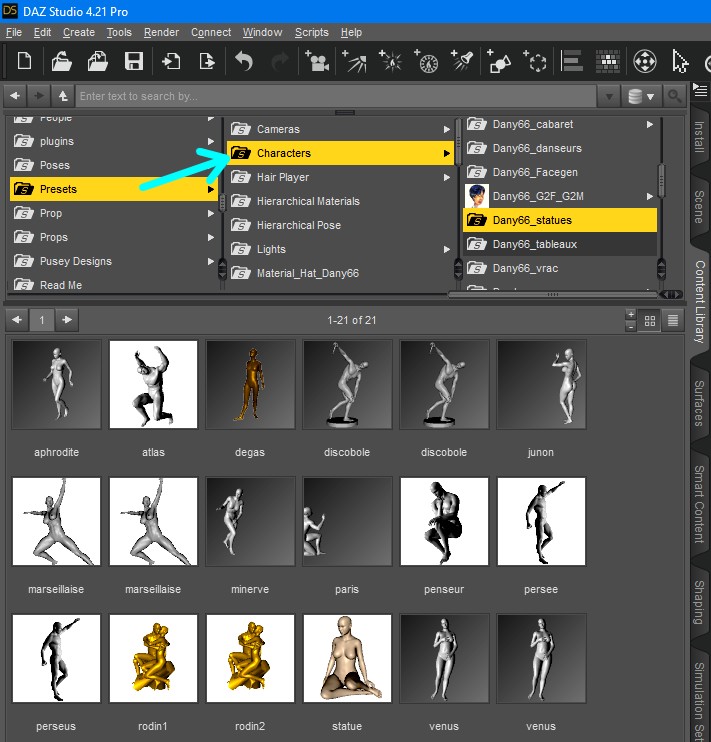711x742 pixels.
Task: Go back in content library browser
Action: [15, 96]
